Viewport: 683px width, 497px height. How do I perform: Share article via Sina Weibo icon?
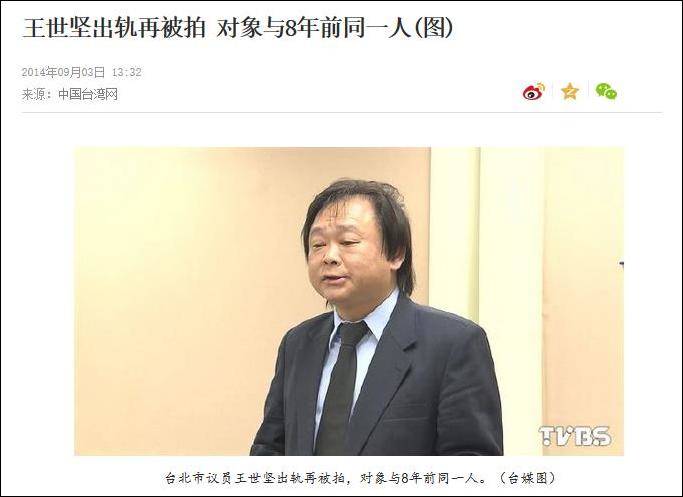pos(534,91)
